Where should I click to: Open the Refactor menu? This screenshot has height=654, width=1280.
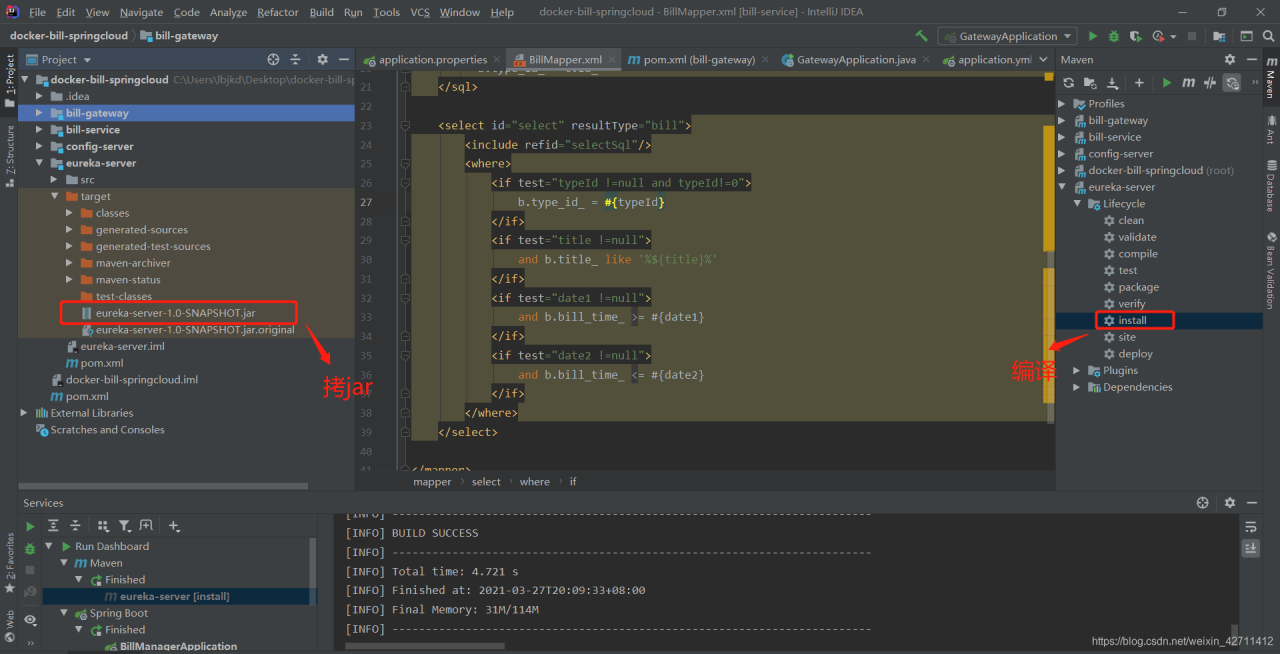point(277,12)
